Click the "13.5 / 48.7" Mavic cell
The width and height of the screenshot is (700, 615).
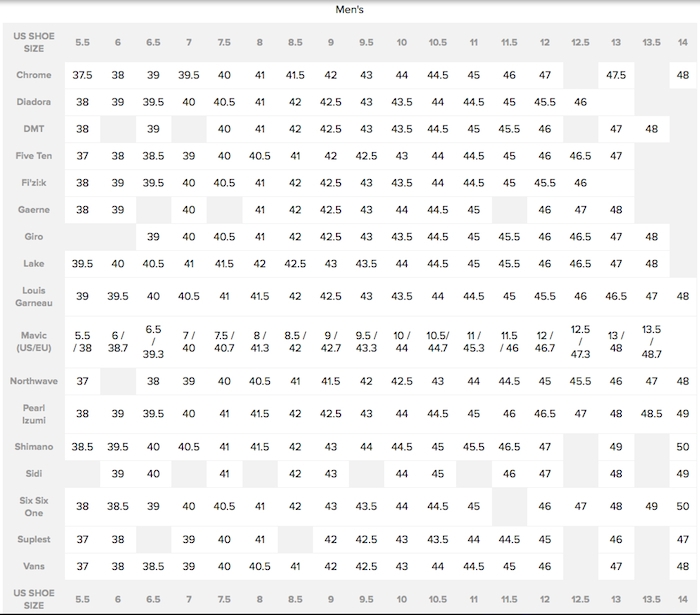[651, 341]
